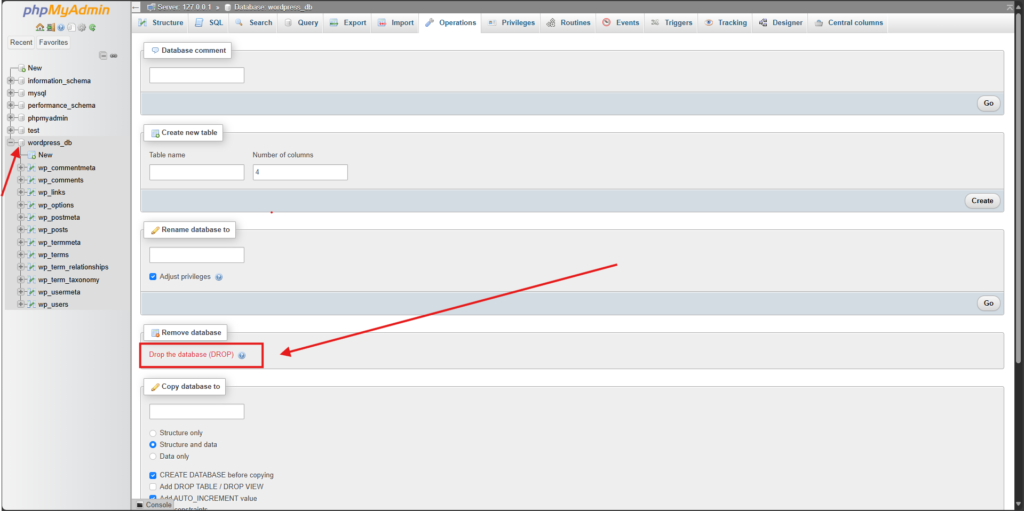The height and width of the screenshot is (511, 1024).
Task: Open the Routines tab
Action: (x=567, y=23)
